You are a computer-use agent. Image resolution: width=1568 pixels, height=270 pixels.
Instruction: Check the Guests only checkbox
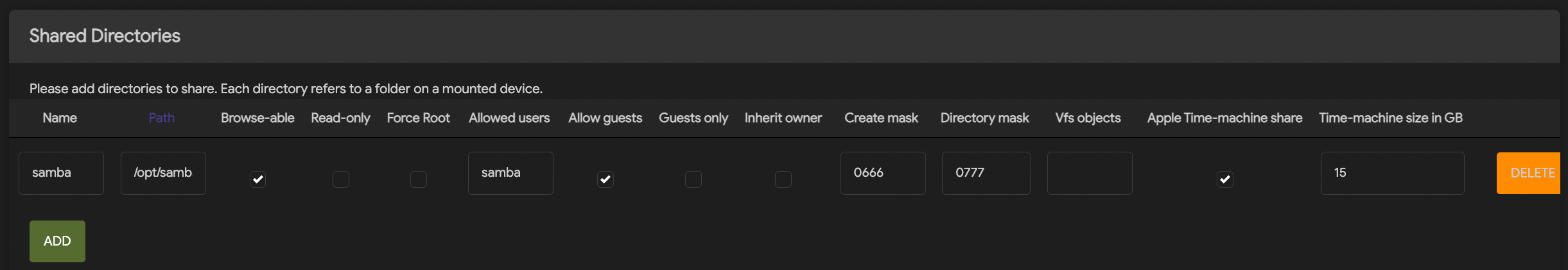pyautogui.click(x=693, y=179)
